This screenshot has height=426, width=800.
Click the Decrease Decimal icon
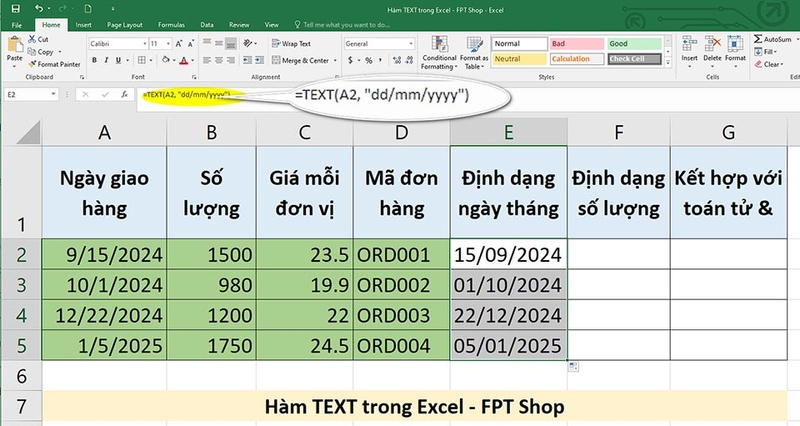click(x=409, y=60)
